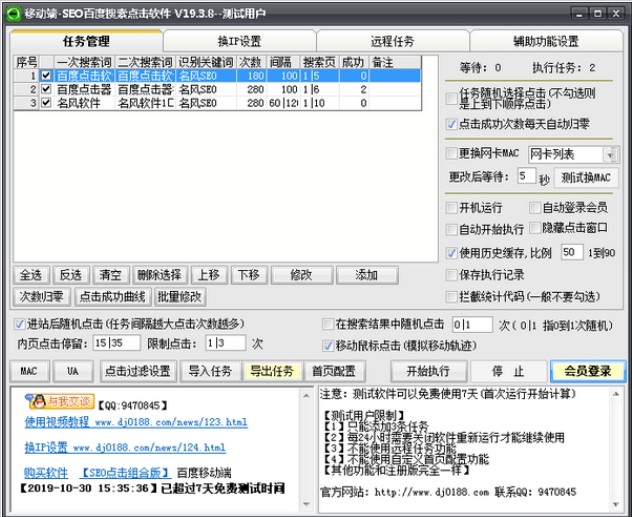Uncheck the first task row checkbox
The width and height of the screenshot is (632, 517).
click(46, 75)
